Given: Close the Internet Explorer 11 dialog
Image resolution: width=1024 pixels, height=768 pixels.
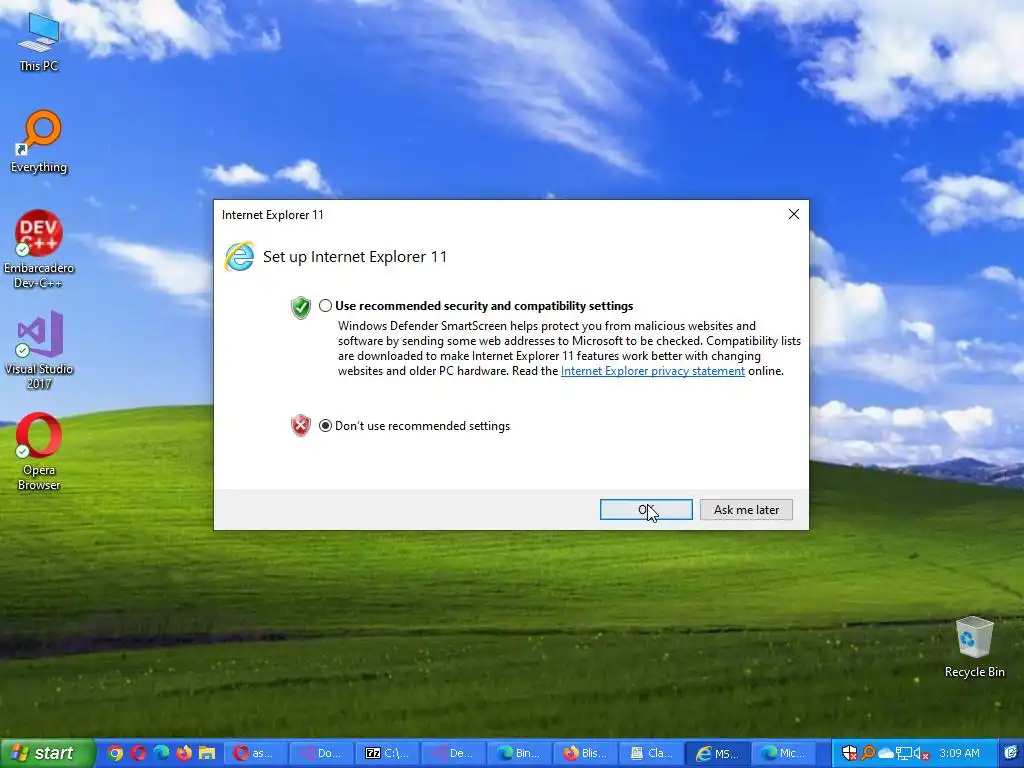Looking at the screenshot, I should [x=793, y=214].
